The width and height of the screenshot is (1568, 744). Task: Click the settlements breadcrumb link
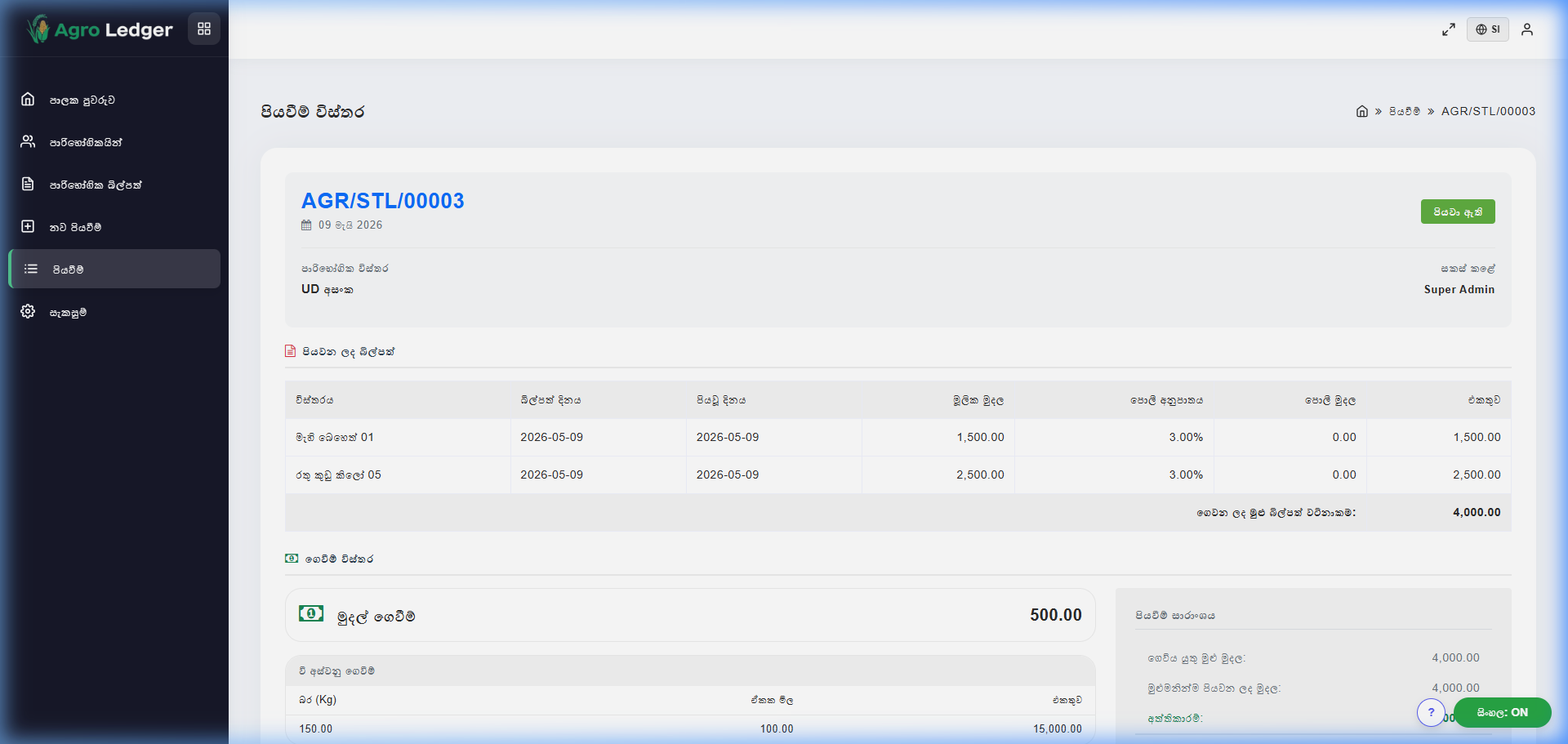point(1405,111)
